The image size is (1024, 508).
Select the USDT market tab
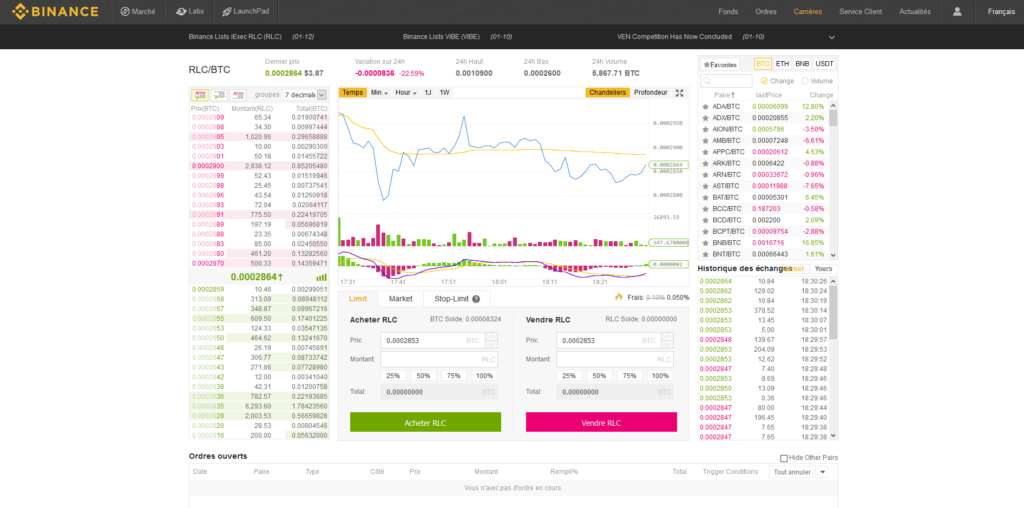click(x=824, y=64)
